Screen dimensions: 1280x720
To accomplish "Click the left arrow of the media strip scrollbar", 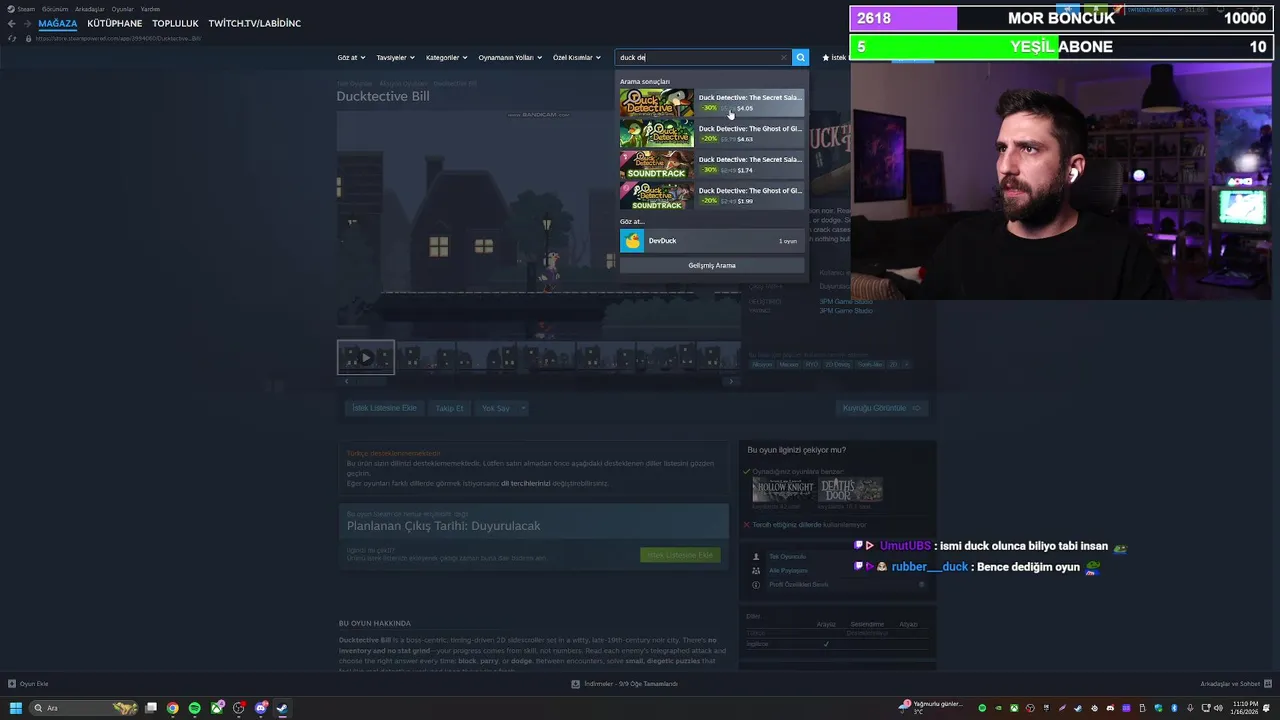I will [346, 381].
